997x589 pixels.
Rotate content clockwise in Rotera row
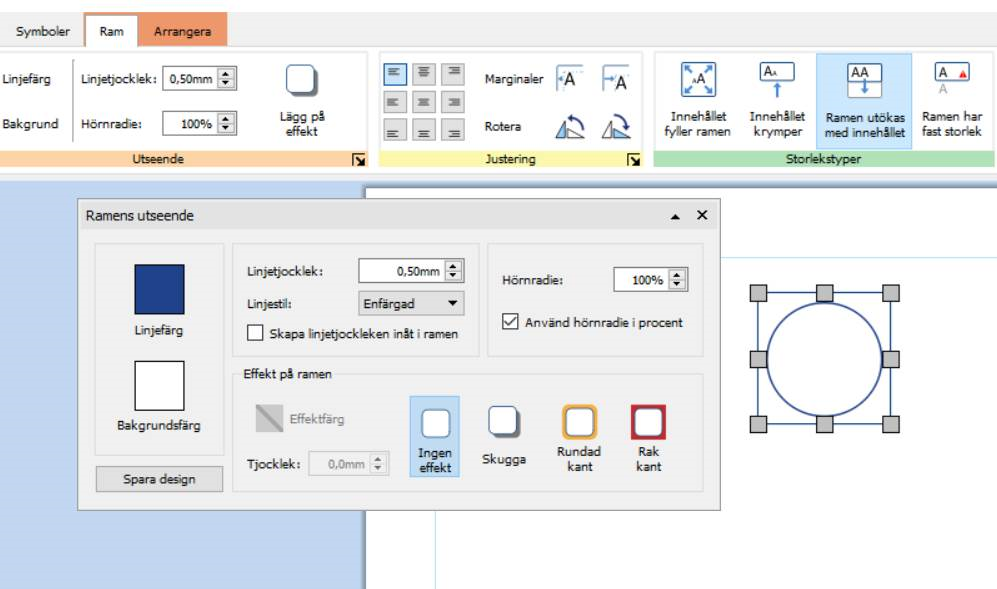click(x=615, y=127)
